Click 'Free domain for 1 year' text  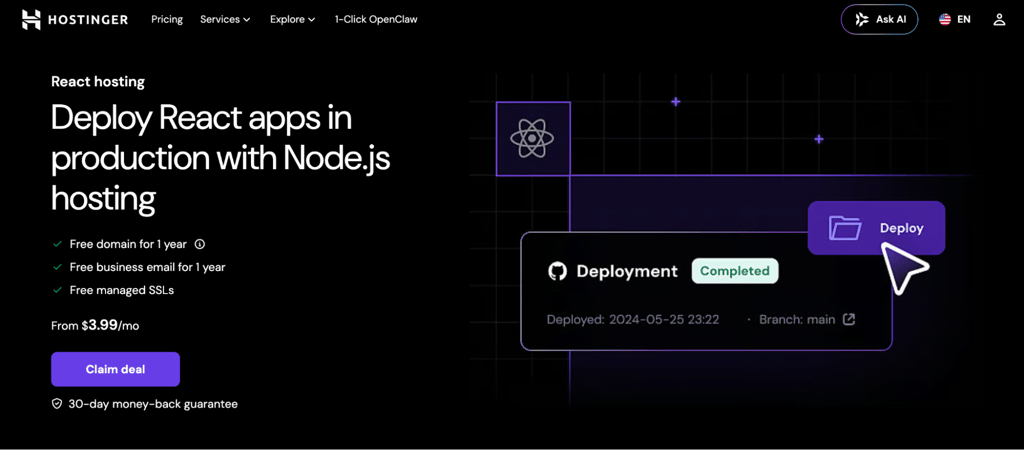pyautogui.click(x=128, y=244)
